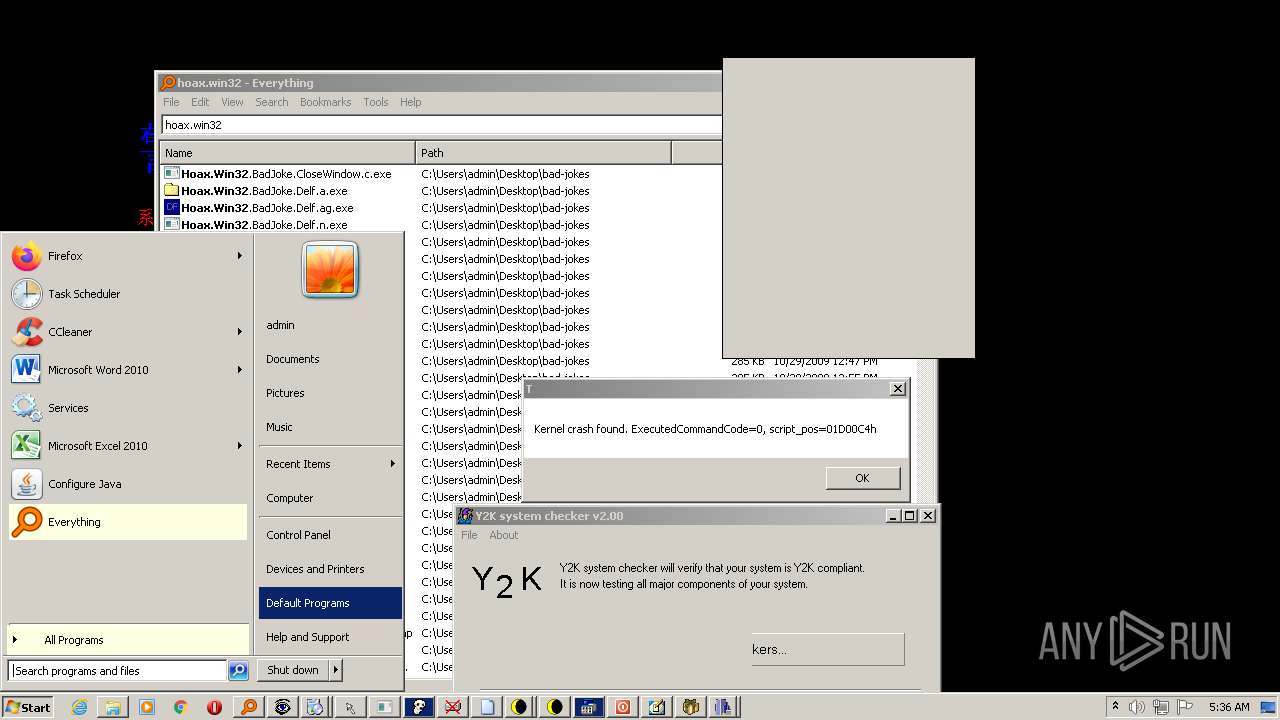Image resolution: width=1280 pixels, height=720 pixels.
Task: Click the network tray icon
Action: pyautogui.click(x=1162, y=707)
